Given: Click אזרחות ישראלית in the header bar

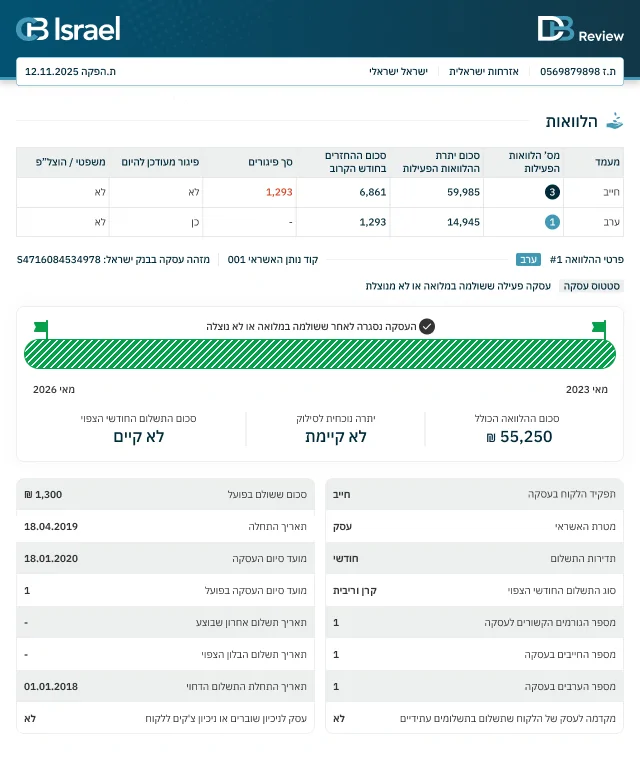Looking at the screenshot, I should 483,71.
